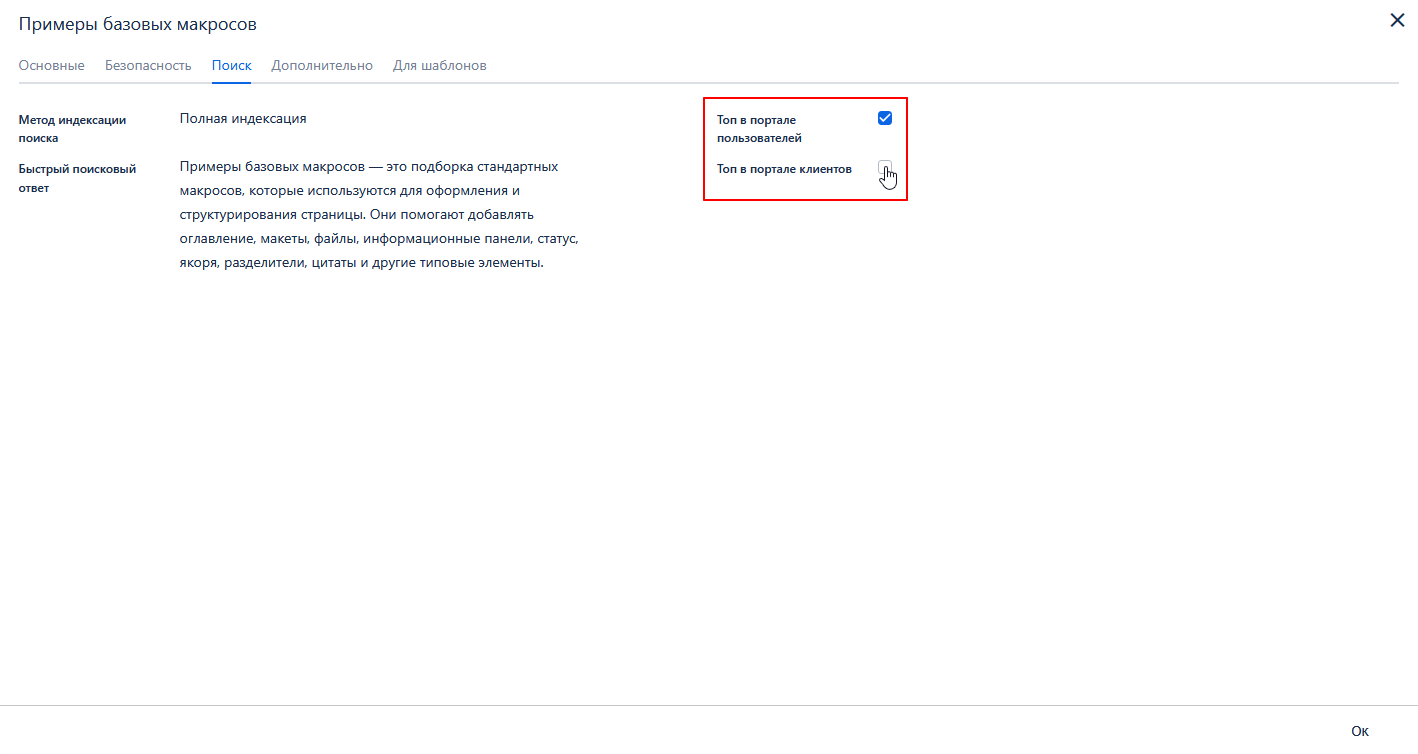Click the last line mentioning якоря and разделители
The height and width of the screenshot is (754, 1418).
point(361,264)
